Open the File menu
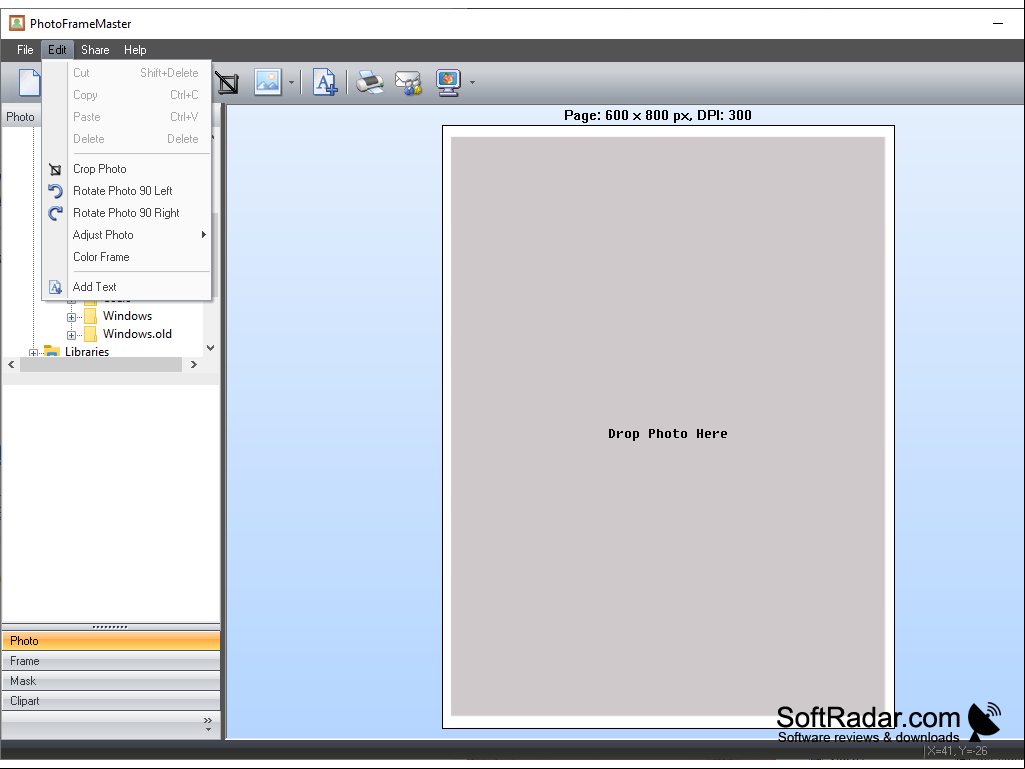The width and height of the screenshot is (1025, 769). click(25, 50)
